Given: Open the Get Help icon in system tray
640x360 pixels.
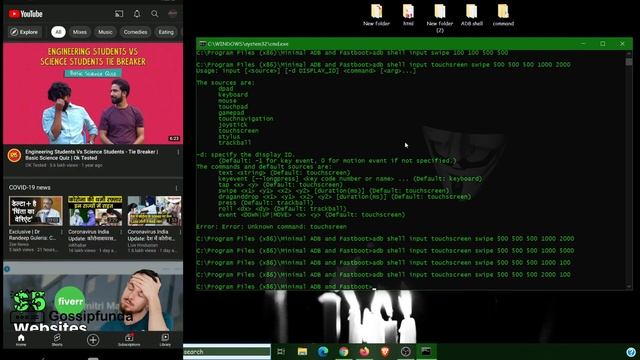Looking at the screenshot, I should (631, 352).
